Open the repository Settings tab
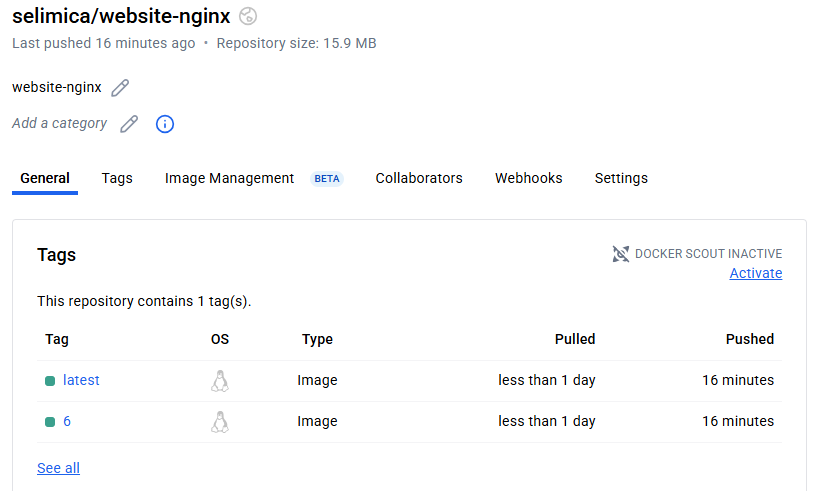 pos(621,178)
